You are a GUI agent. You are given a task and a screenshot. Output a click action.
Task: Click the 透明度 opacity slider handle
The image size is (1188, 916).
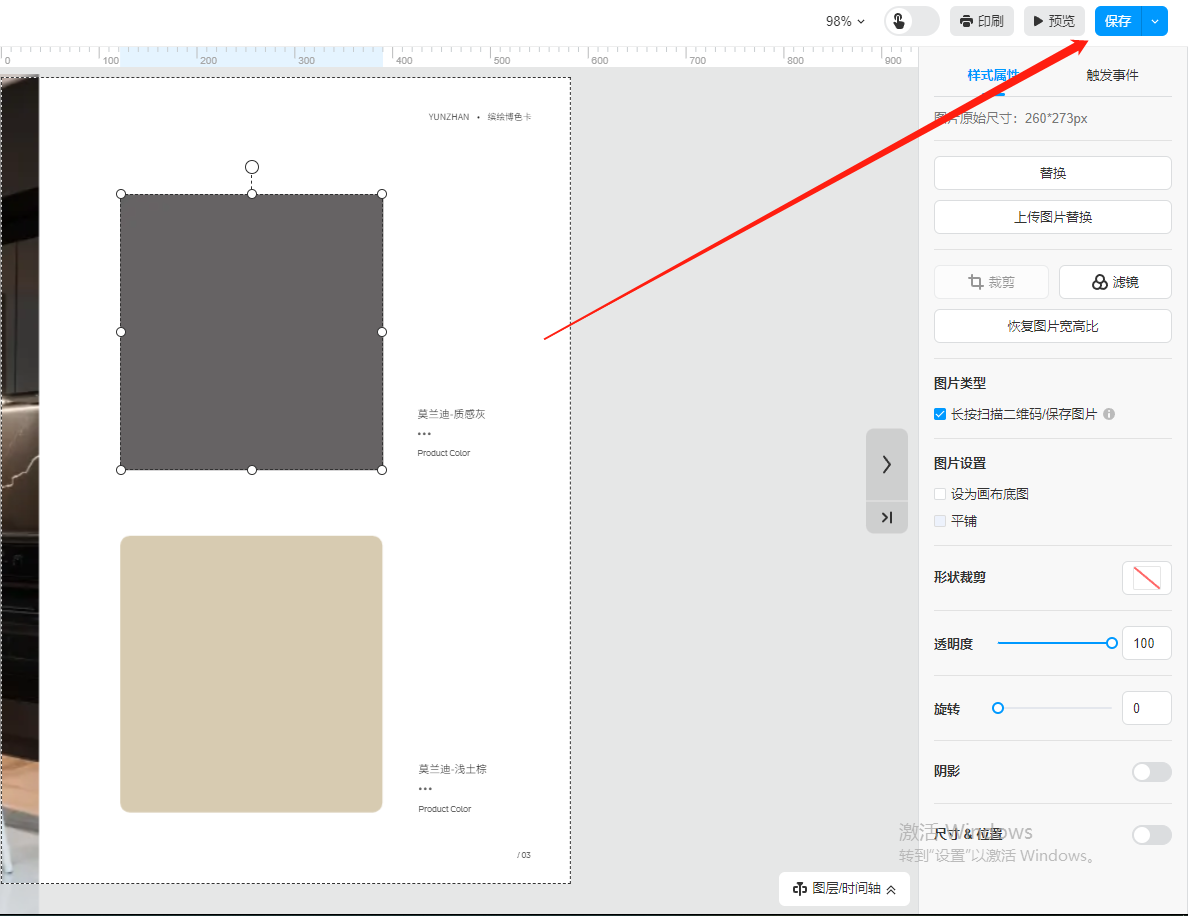(x=1111, y=643)
